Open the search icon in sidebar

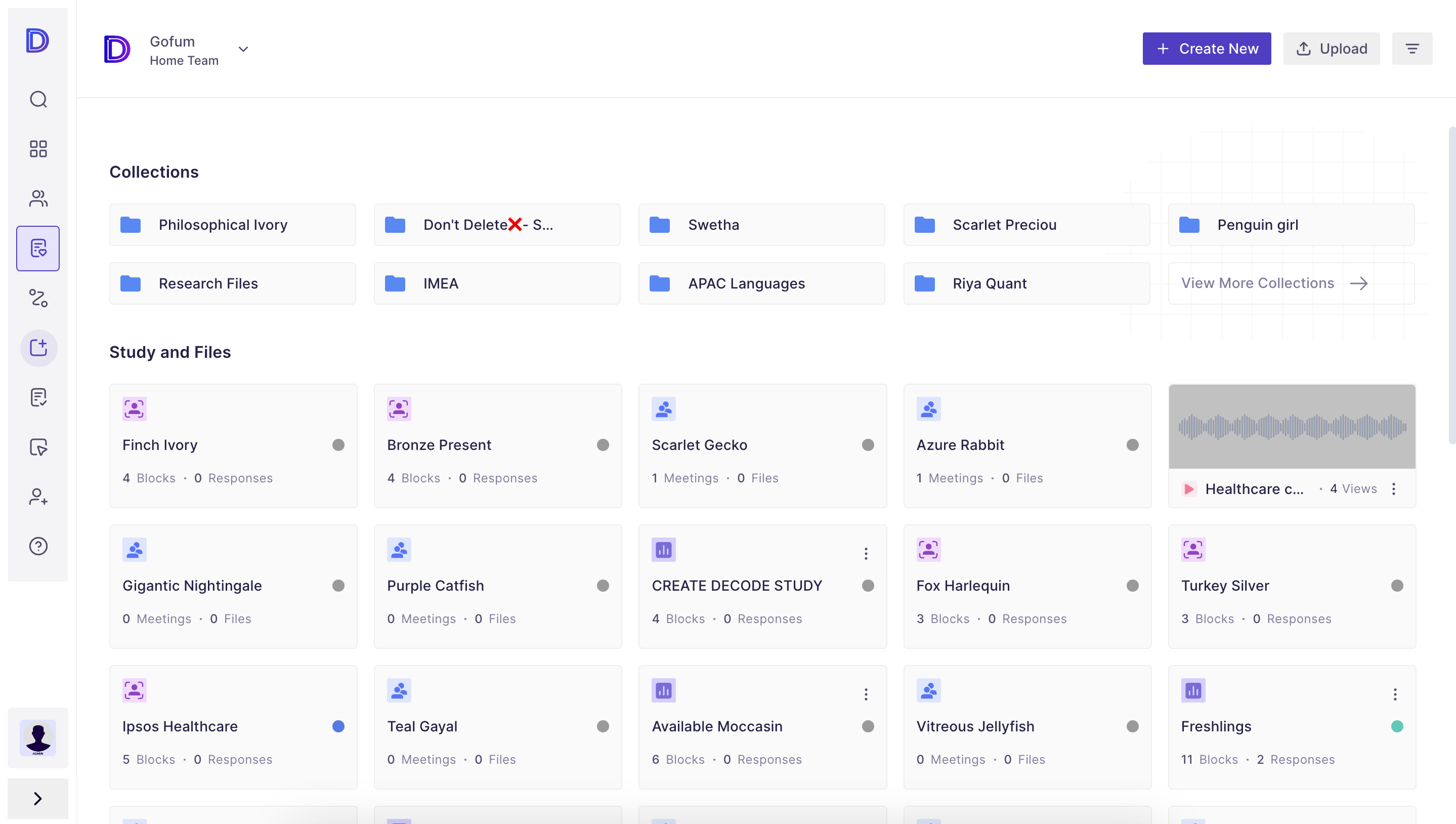[38, 100]
